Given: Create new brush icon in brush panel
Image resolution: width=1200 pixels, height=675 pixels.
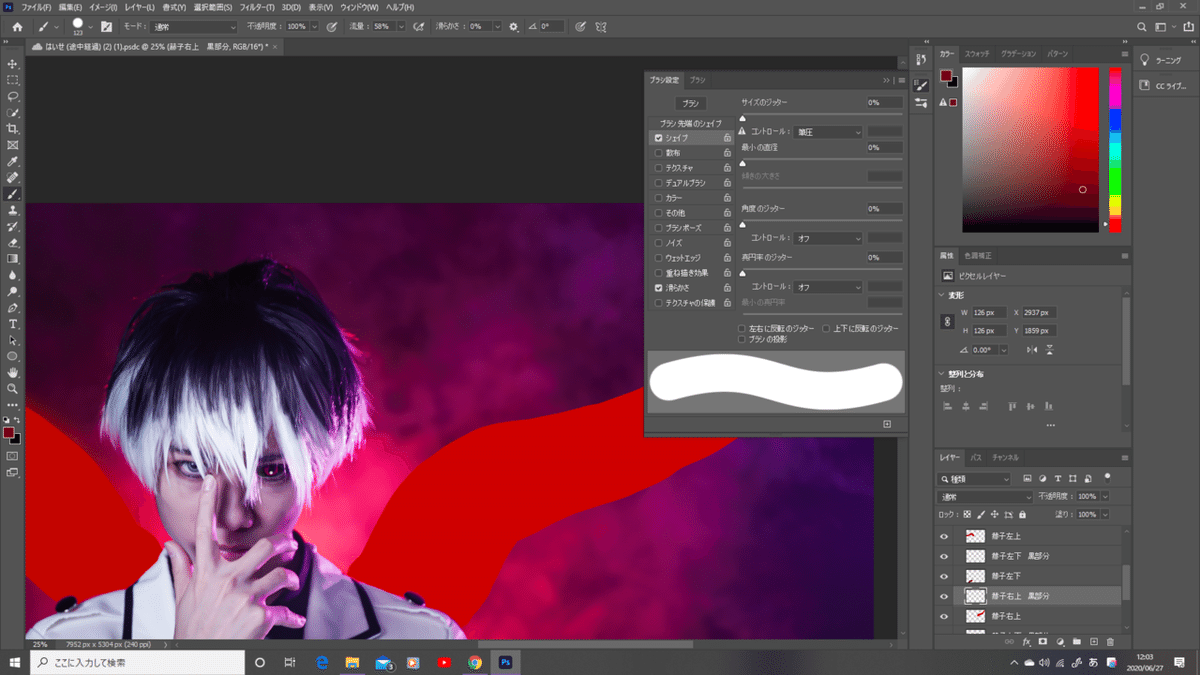Looking at the screenshot, I should (x=887, y=424).
